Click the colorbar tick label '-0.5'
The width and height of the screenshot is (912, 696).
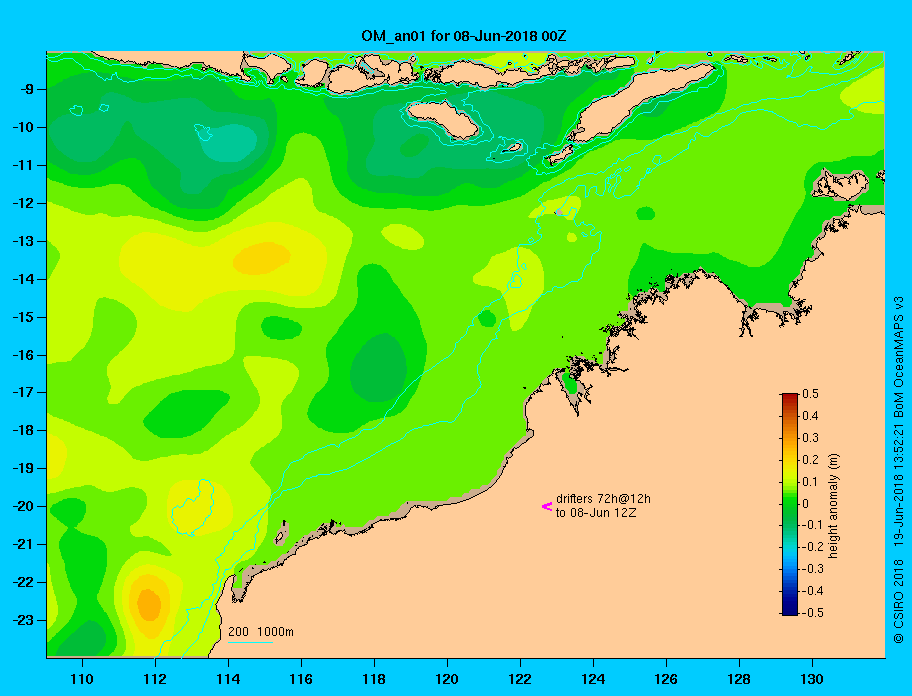click(x=813, y=613)
